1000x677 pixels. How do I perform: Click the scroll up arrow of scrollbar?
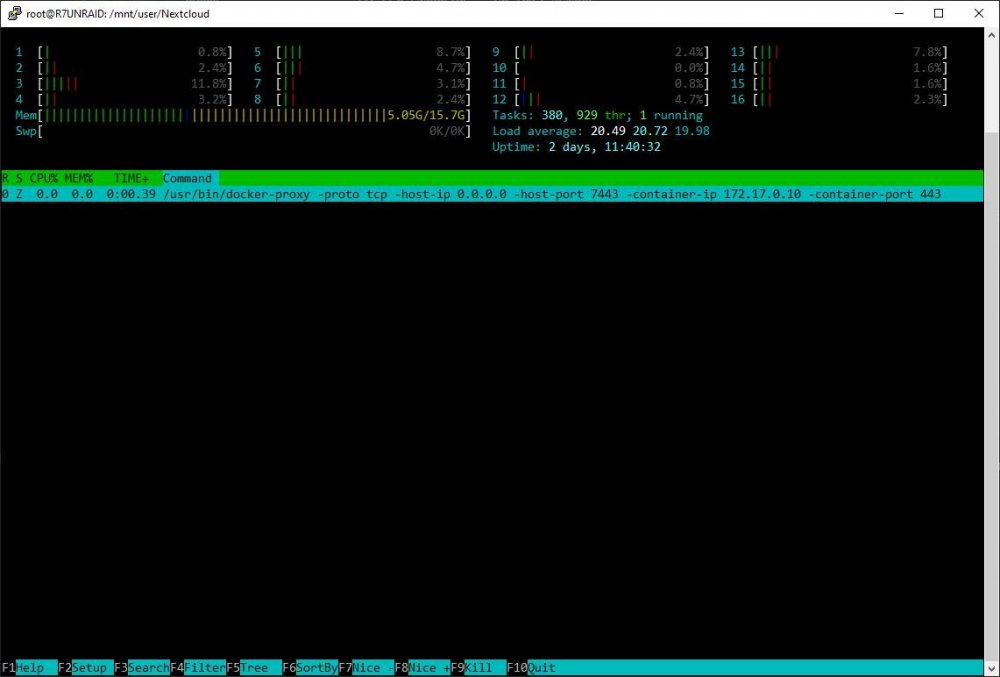(992, 36)
